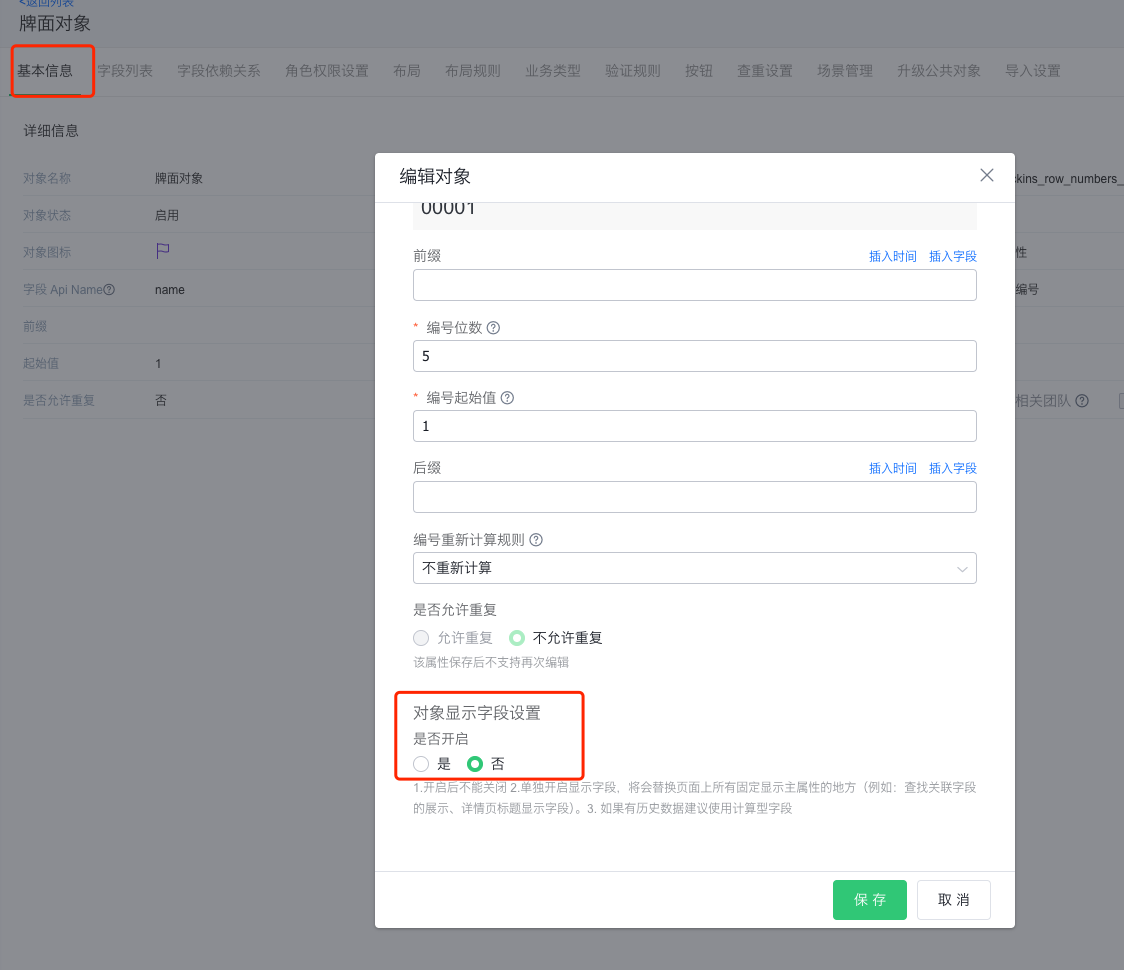This screenshot has width=1124, height=970.
Task: Click 插入字段 link for 后缀
Action: tap(952, 468)
